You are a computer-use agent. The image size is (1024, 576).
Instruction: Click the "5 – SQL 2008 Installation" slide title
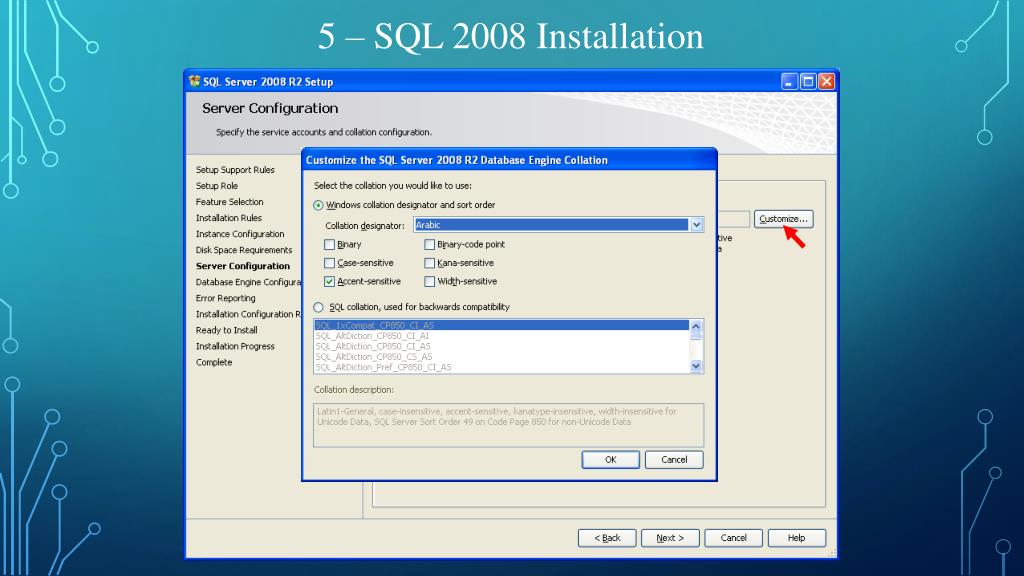point(511,36)
